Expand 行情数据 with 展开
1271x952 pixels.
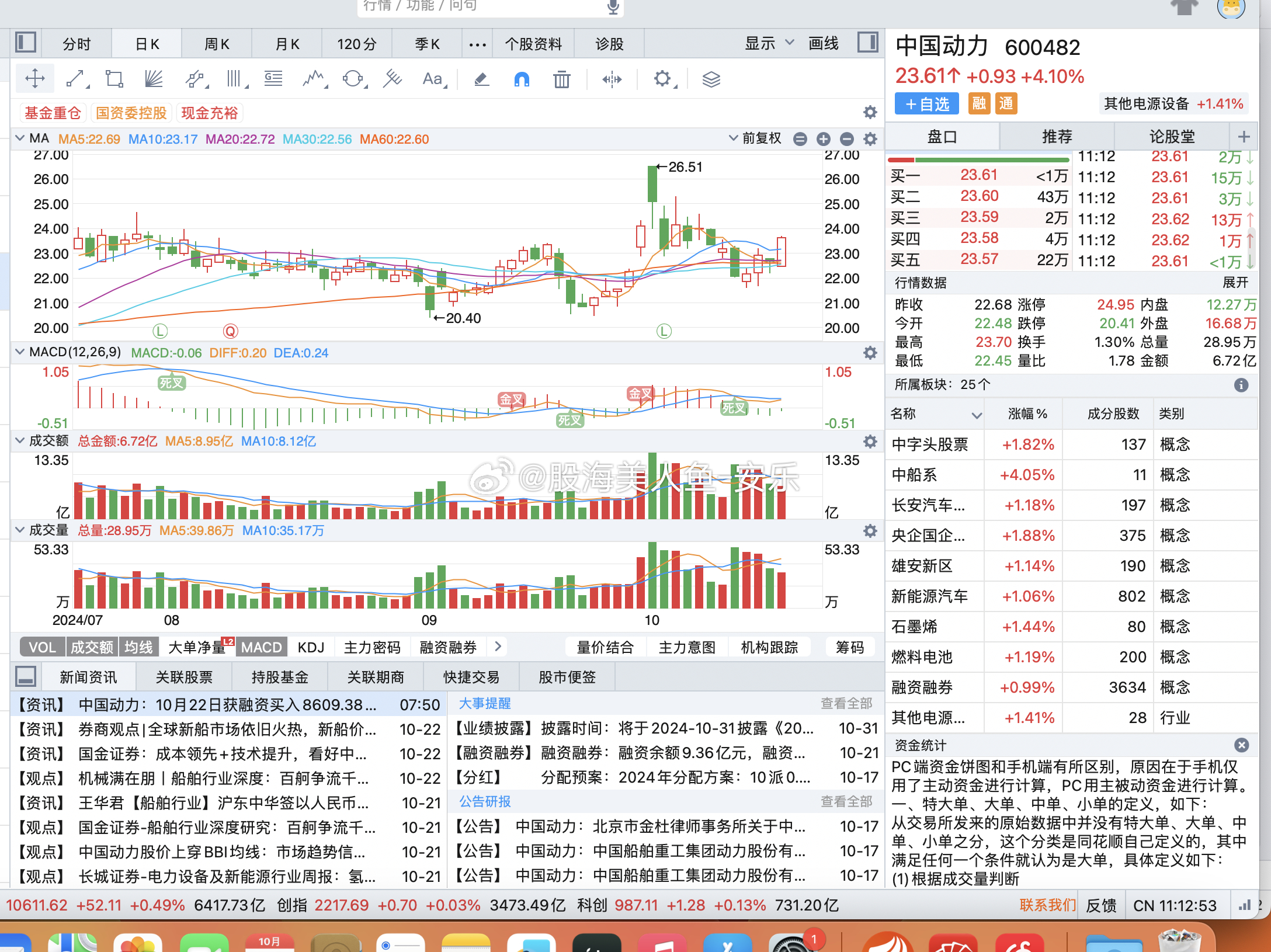click(x=1235, y=283)
